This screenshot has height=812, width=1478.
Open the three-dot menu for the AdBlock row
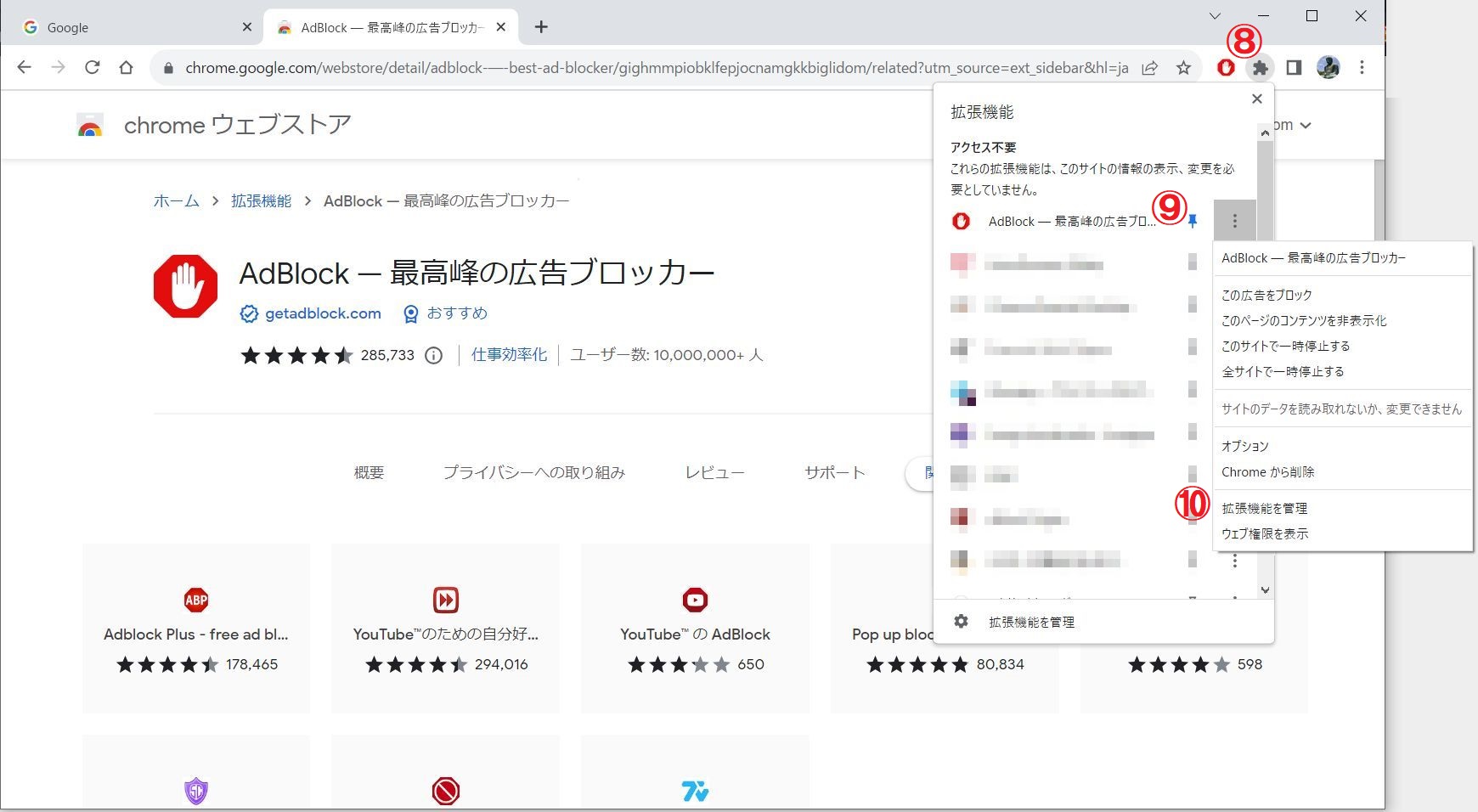click(1234, 221)
